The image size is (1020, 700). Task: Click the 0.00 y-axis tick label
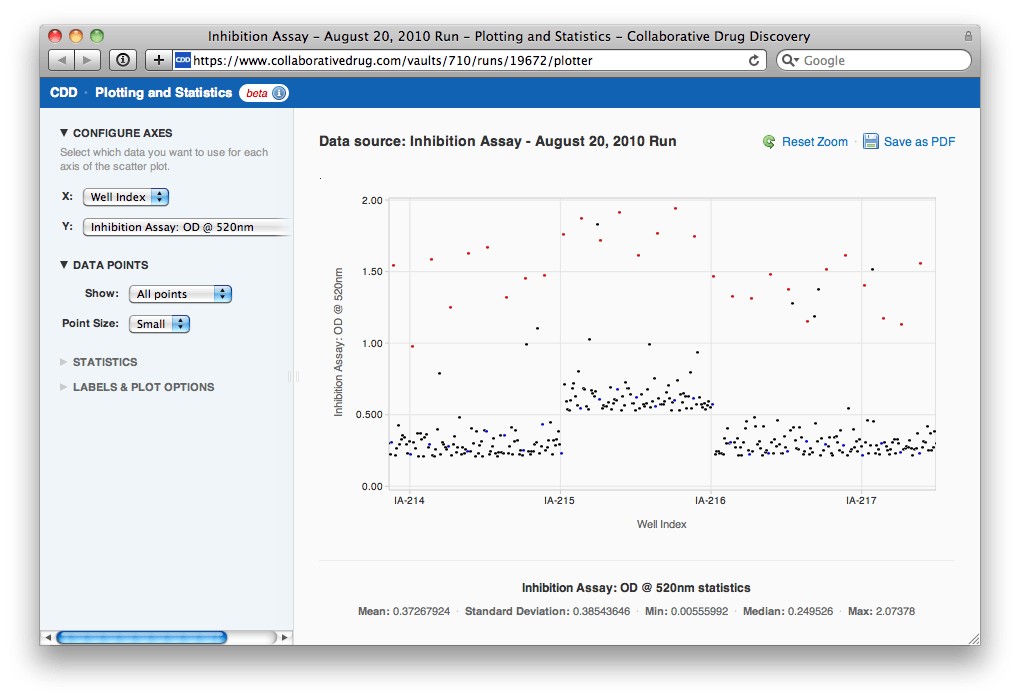pos(372,486)
